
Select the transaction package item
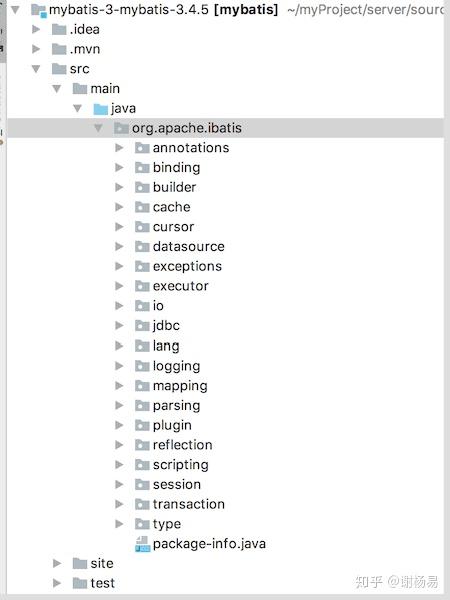click(189, 504)
